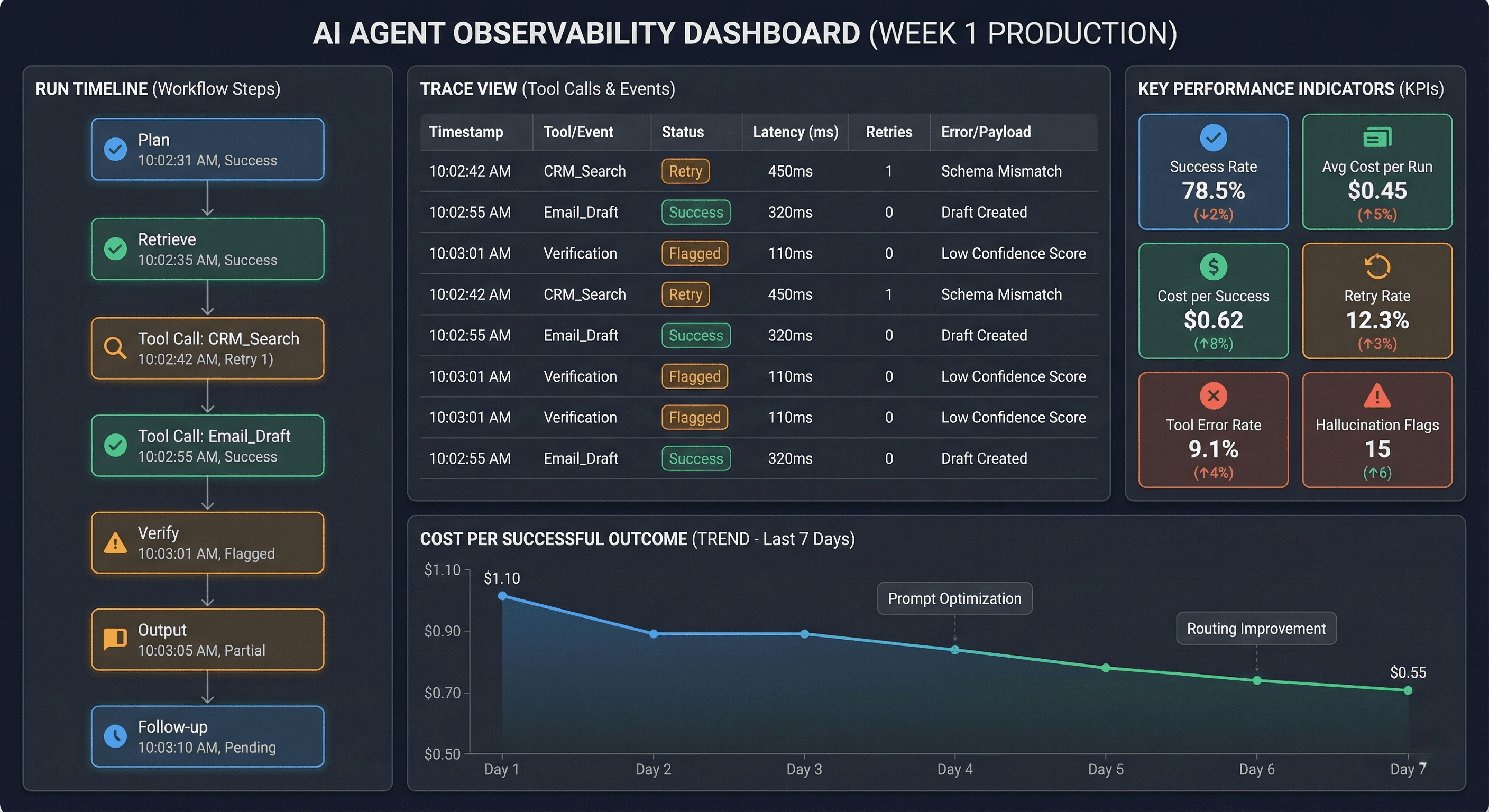Click the clock icon on the Follow-up step

(116, 736)
